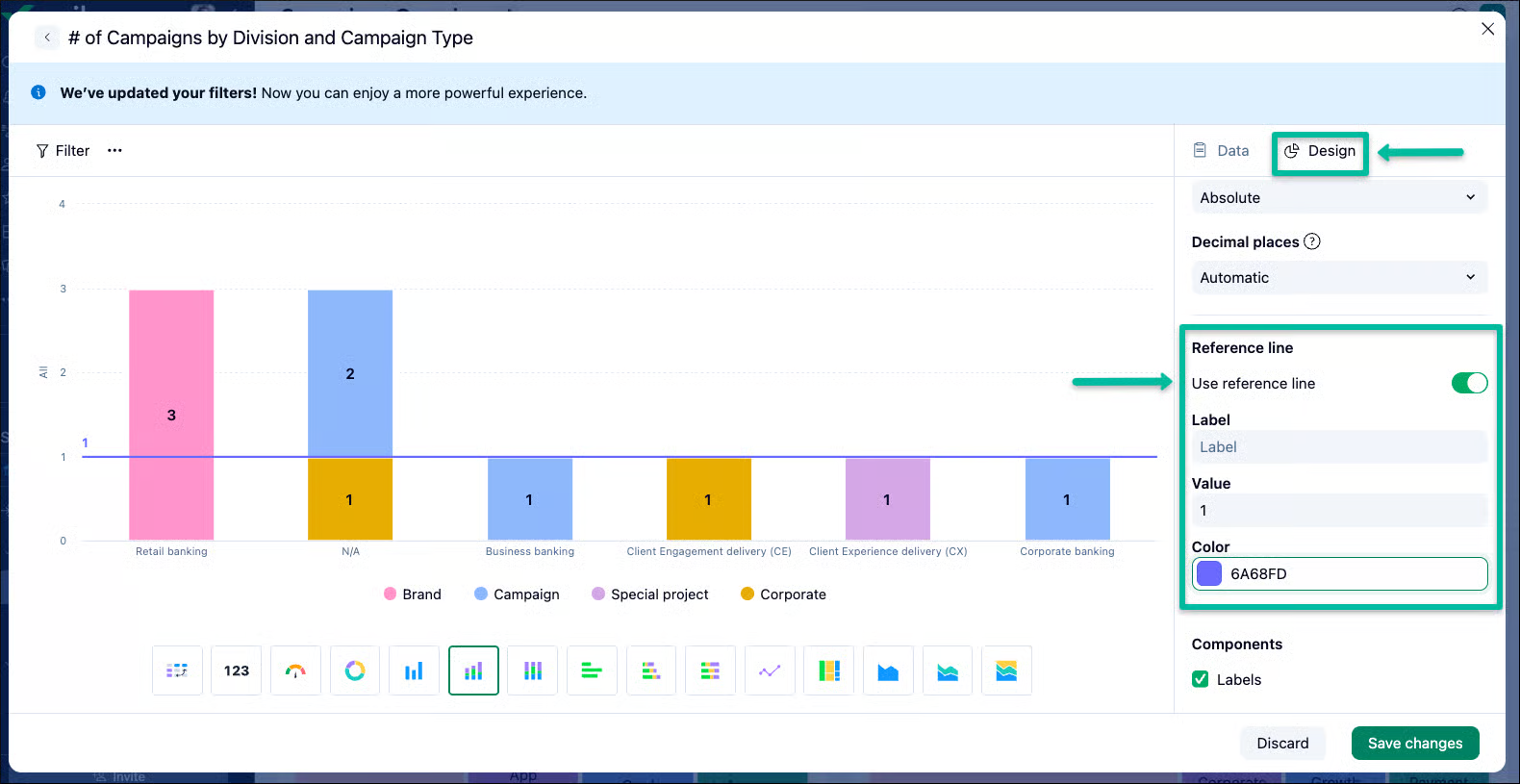Screen dimensions: 1520x784
Task: Select the number widget icon labeled 123
Action: 237,670
